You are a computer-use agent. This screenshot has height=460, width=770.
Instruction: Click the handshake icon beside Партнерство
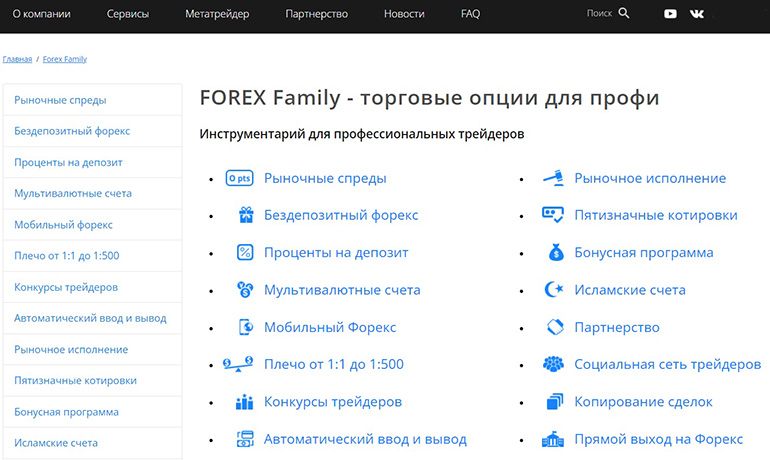555,327
